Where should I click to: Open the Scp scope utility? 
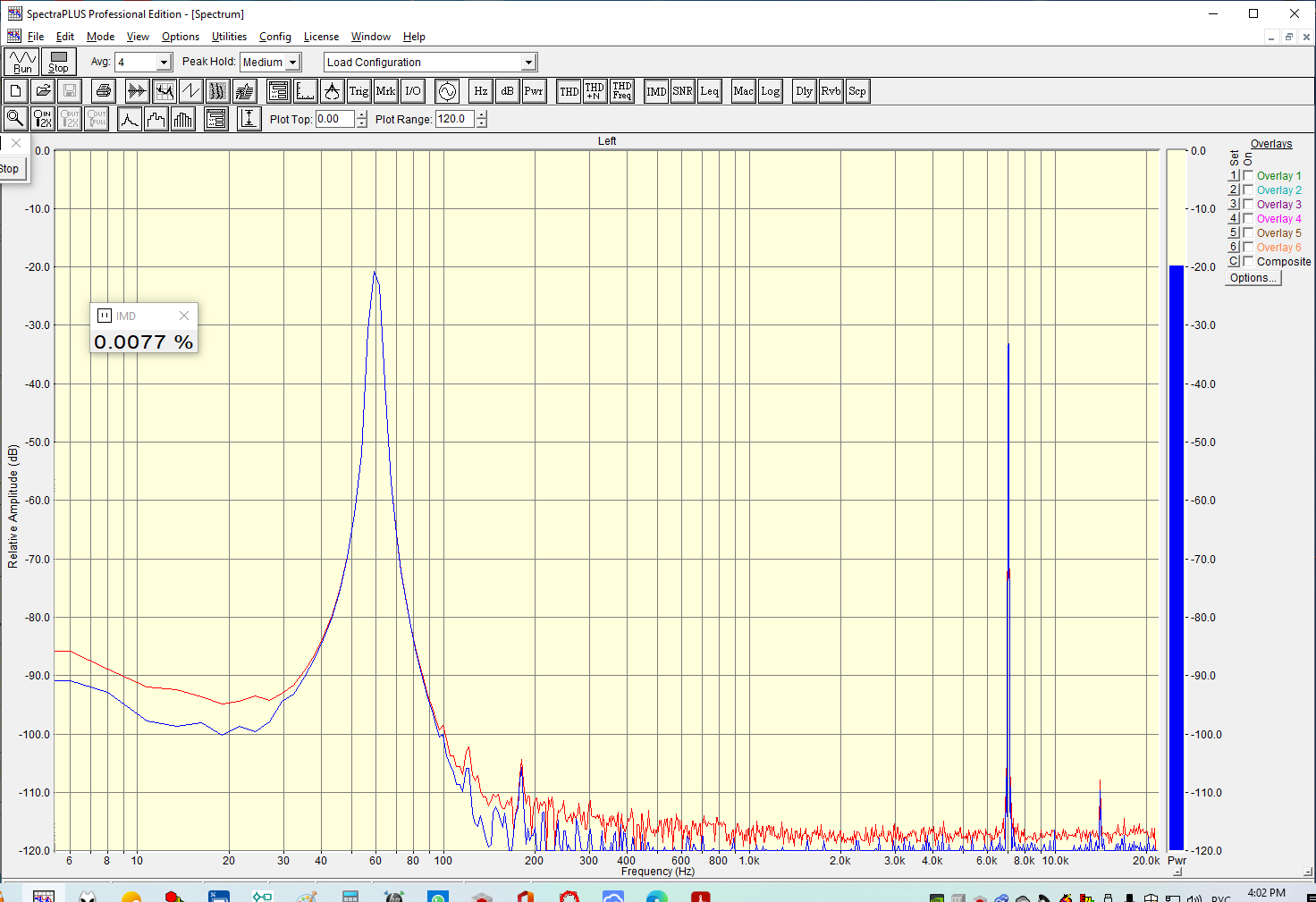(x=857, y=91)
